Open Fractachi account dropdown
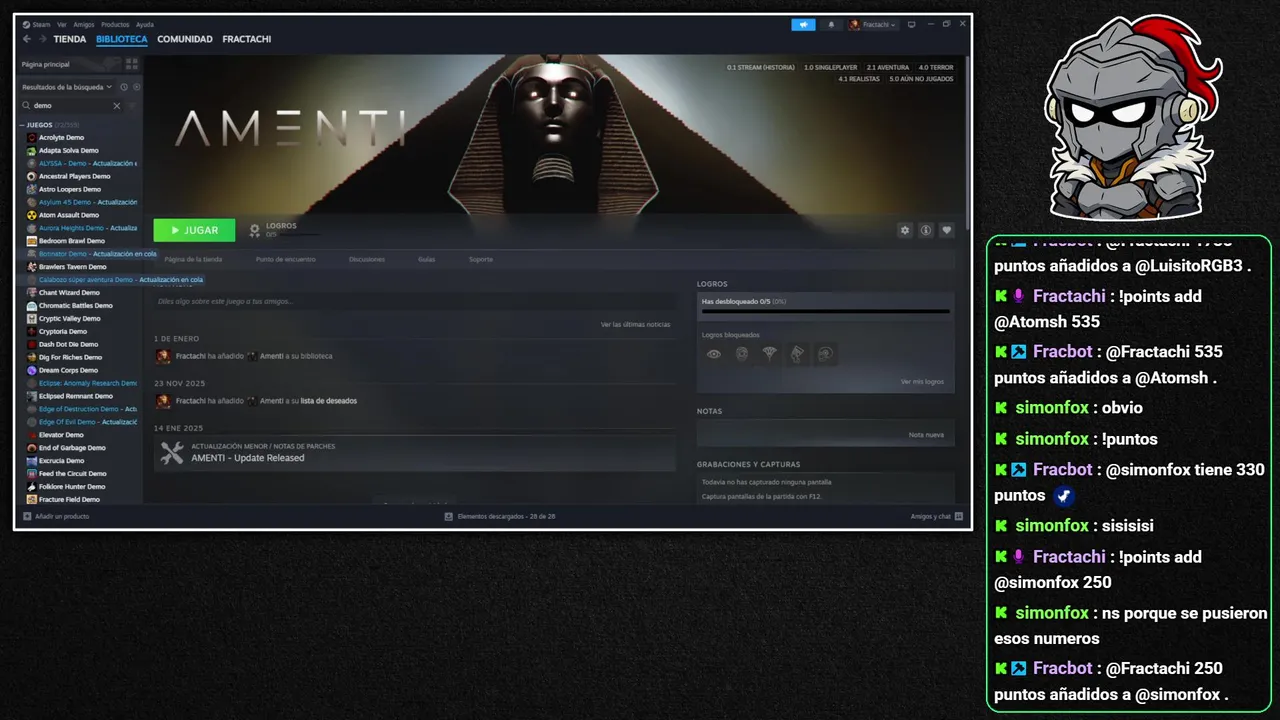1280x720 pixels. pyautogui.click(x=873, y=24)
